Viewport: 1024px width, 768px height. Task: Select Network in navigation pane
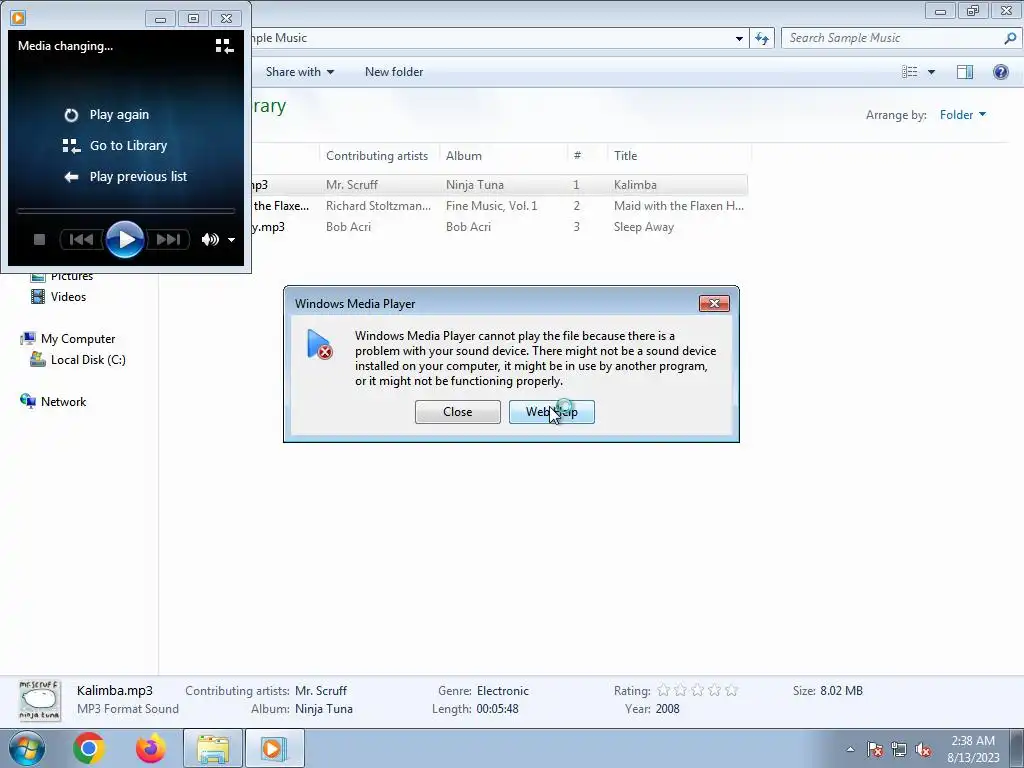tap(63, 402)
